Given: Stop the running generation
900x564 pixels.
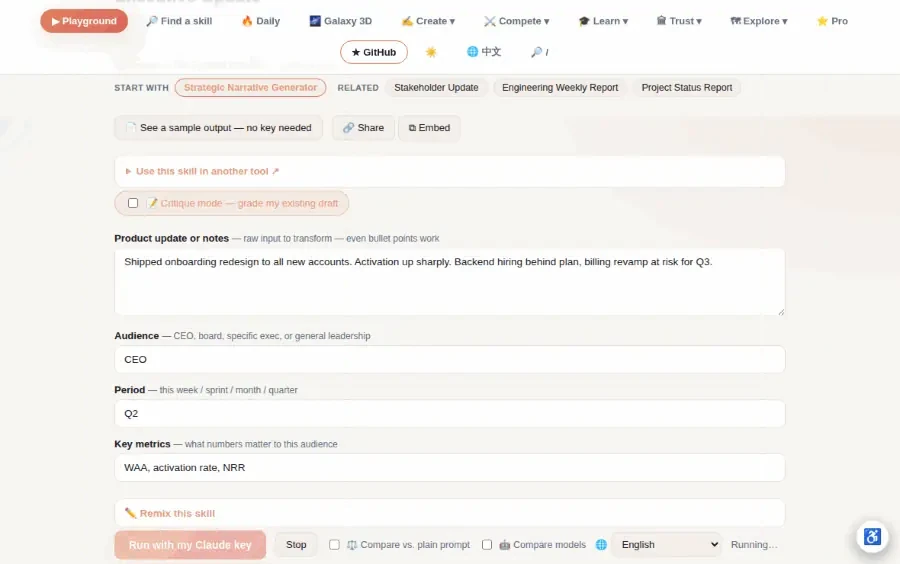Looking at the screenshot, I should pos(296,545).
